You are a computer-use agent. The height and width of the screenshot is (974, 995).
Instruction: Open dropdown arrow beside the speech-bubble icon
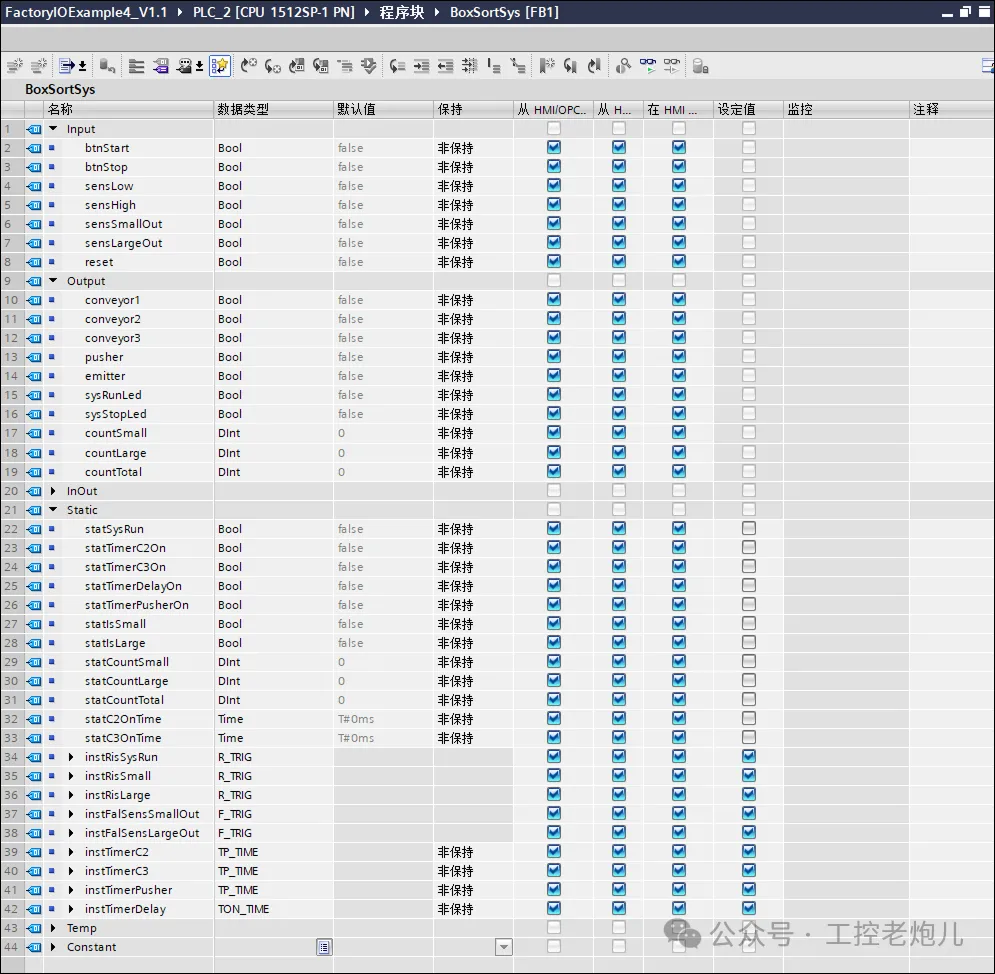[x=200, y=65]
